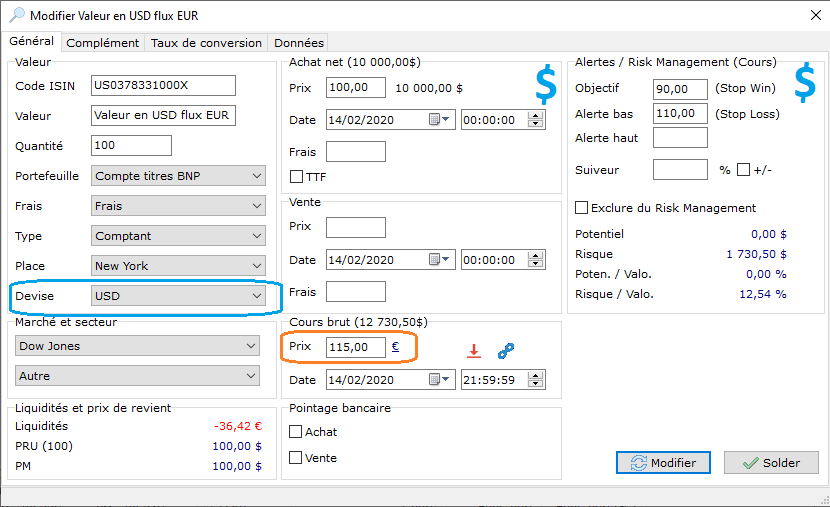Image resolution: width=830 pixels, height=507 pixels.
Task: Click the Cours brut time stepper
Action: 536,379
